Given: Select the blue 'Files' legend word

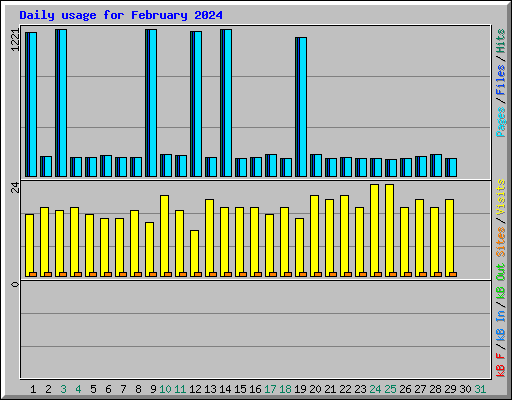Looking at the screenshot, I should pos(500,79).
